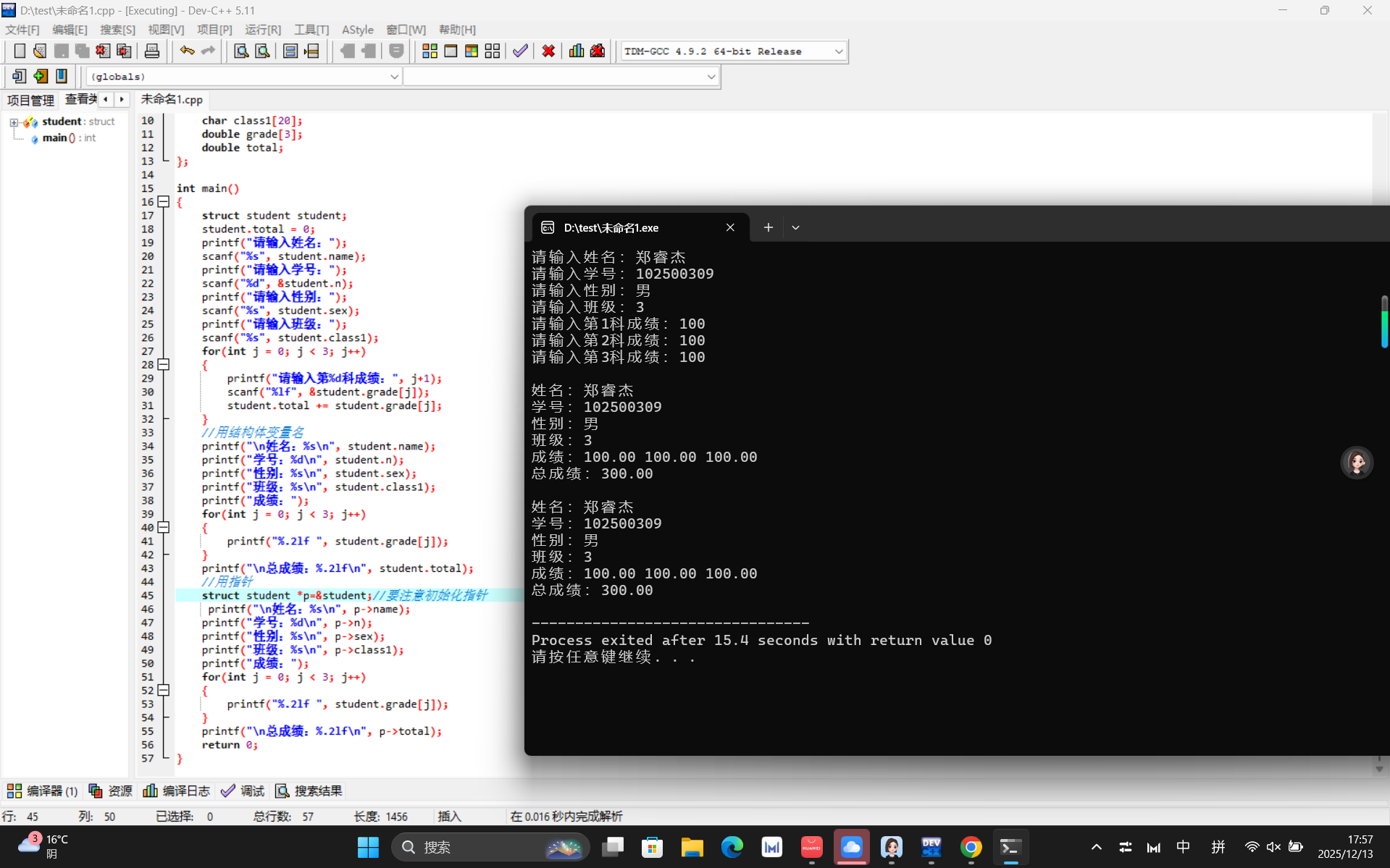Click the Goto Line toolbar icon
1390x868 pixels.
311,51
